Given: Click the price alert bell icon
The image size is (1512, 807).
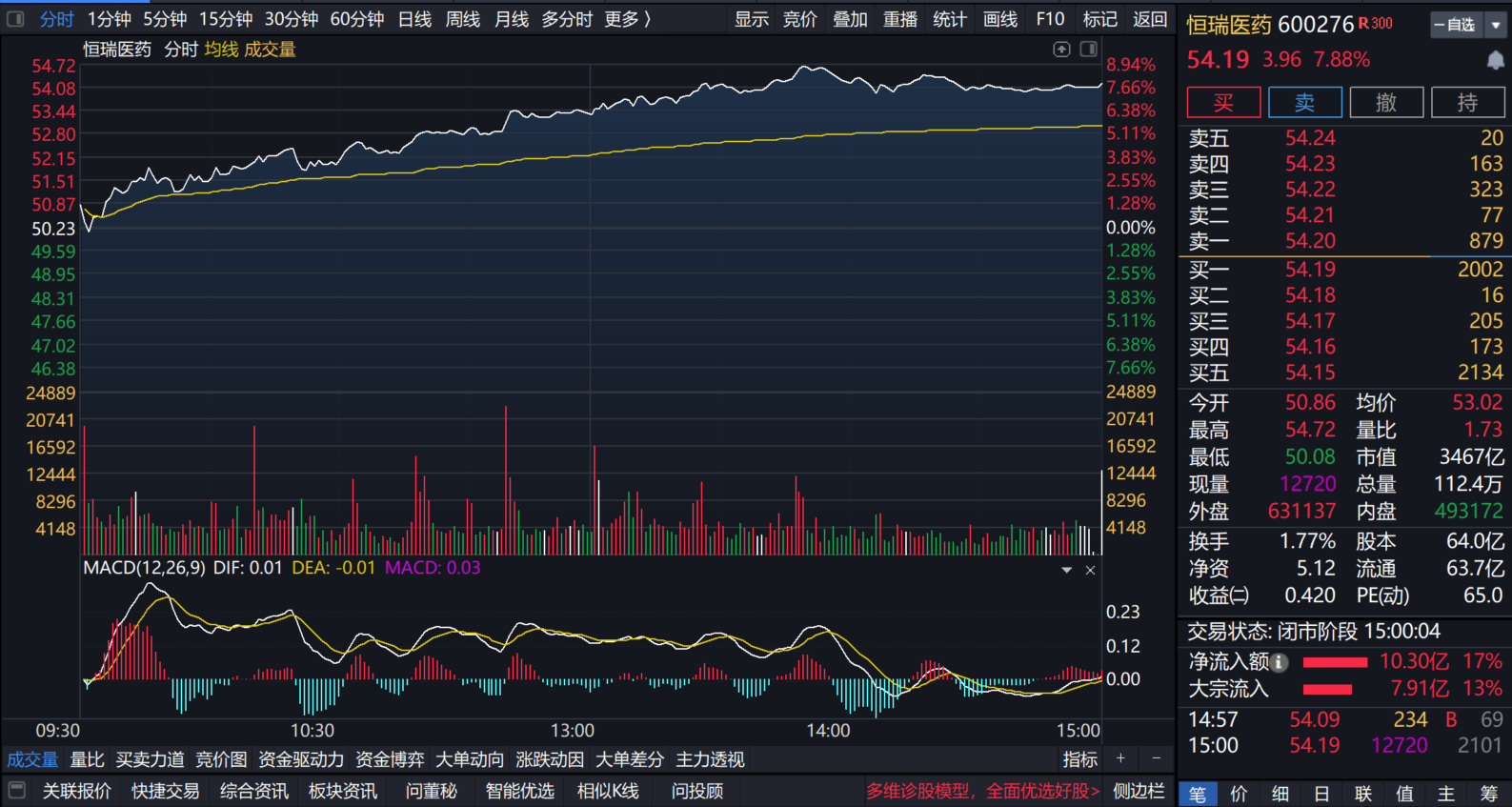Looking at the screenshot, I should [x=1495, y=60].
